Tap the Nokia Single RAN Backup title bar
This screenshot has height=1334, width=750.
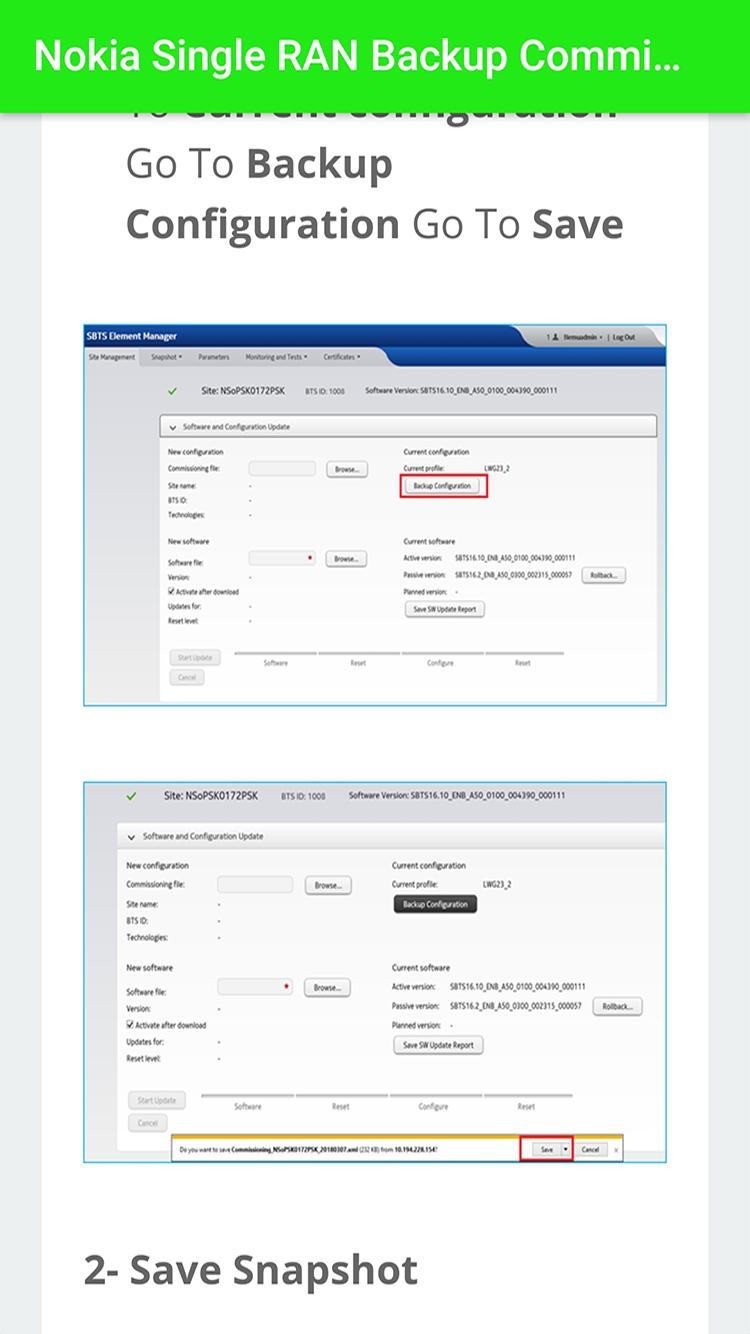(x=375, y=56)
